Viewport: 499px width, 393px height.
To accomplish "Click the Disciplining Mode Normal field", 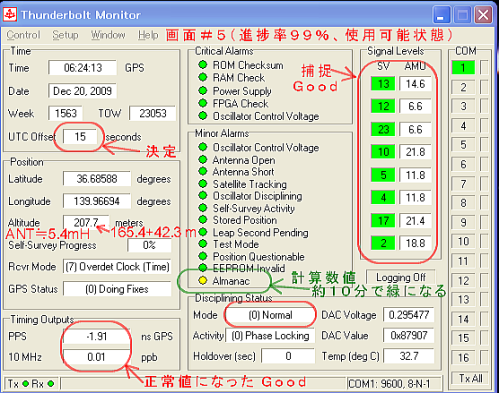I will point(270,315).
